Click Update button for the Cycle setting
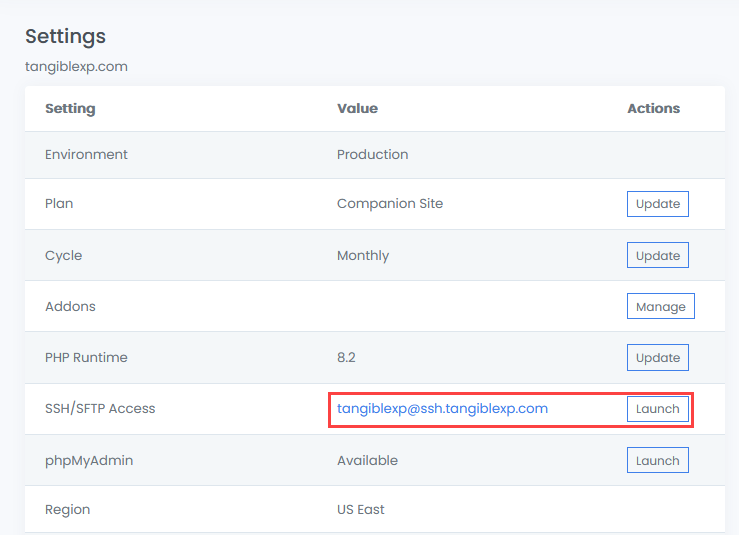 pos(658,256)
